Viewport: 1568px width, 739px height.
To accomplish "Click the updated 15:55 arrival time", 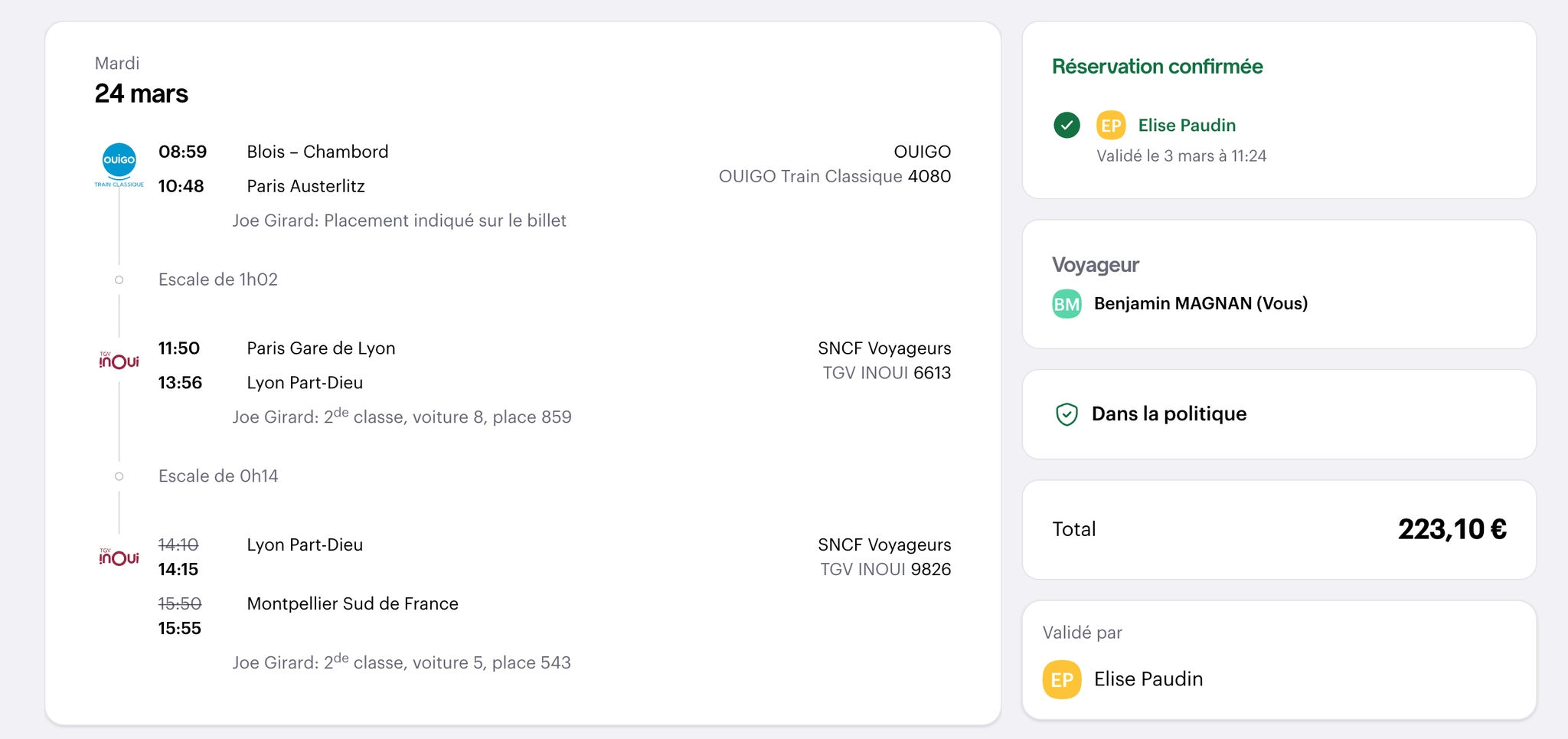I will [x=180, y=629].
